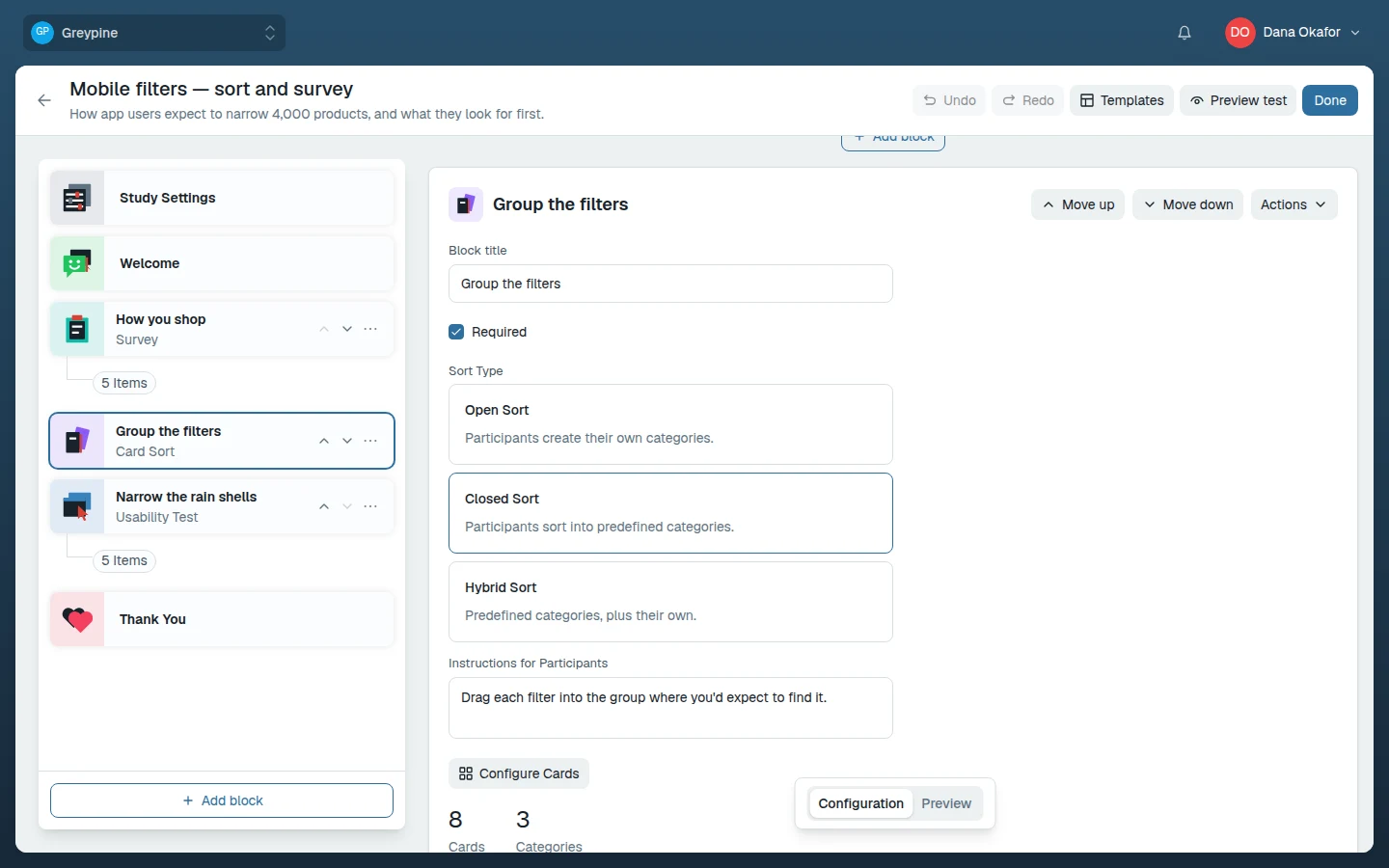
Task: Click the Block title input field
Action: (670, 284)
